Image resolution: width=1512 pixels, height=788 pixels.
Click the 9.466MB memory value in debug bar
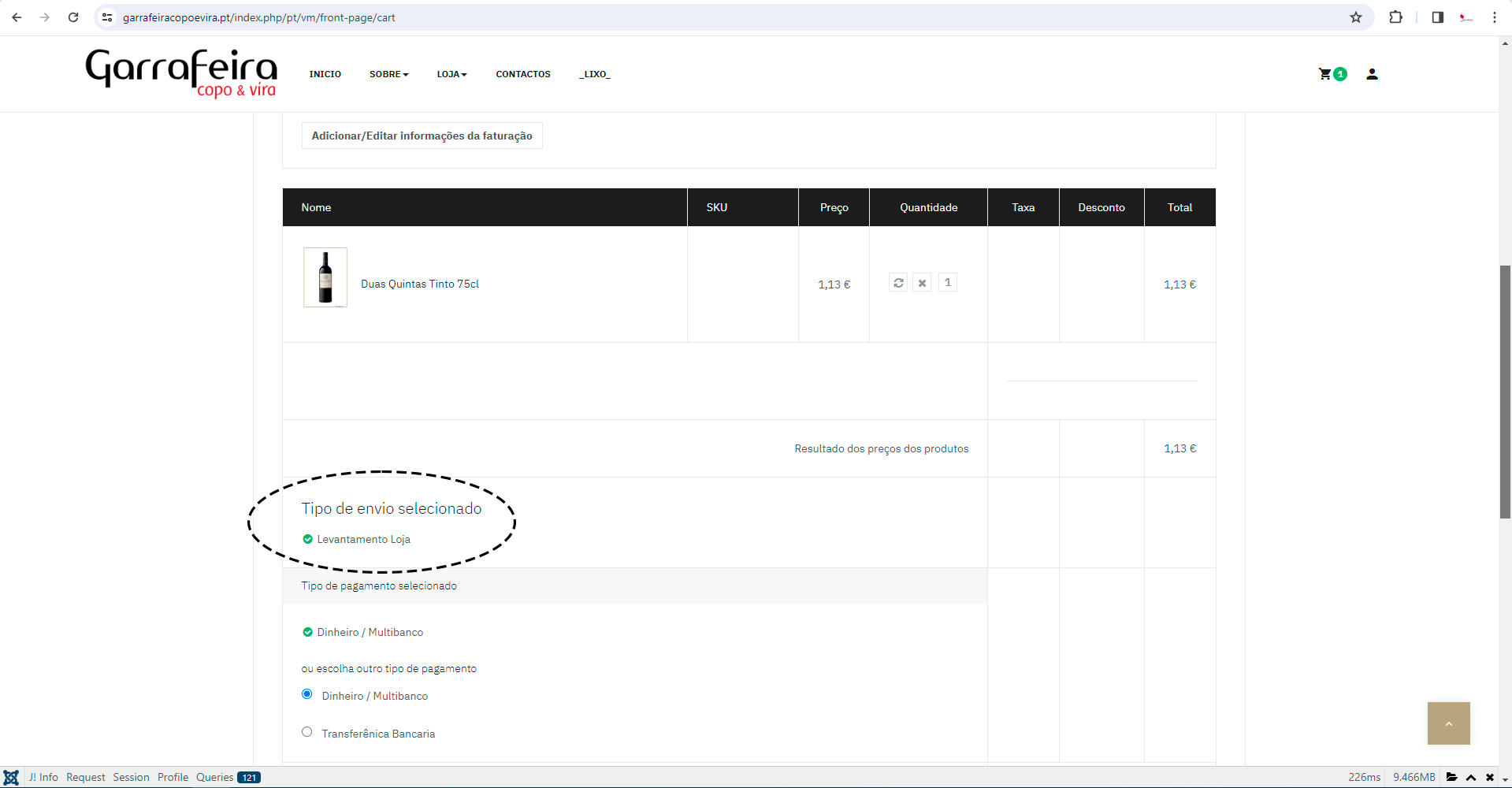pyautogui.click(x=1414, y=777)
